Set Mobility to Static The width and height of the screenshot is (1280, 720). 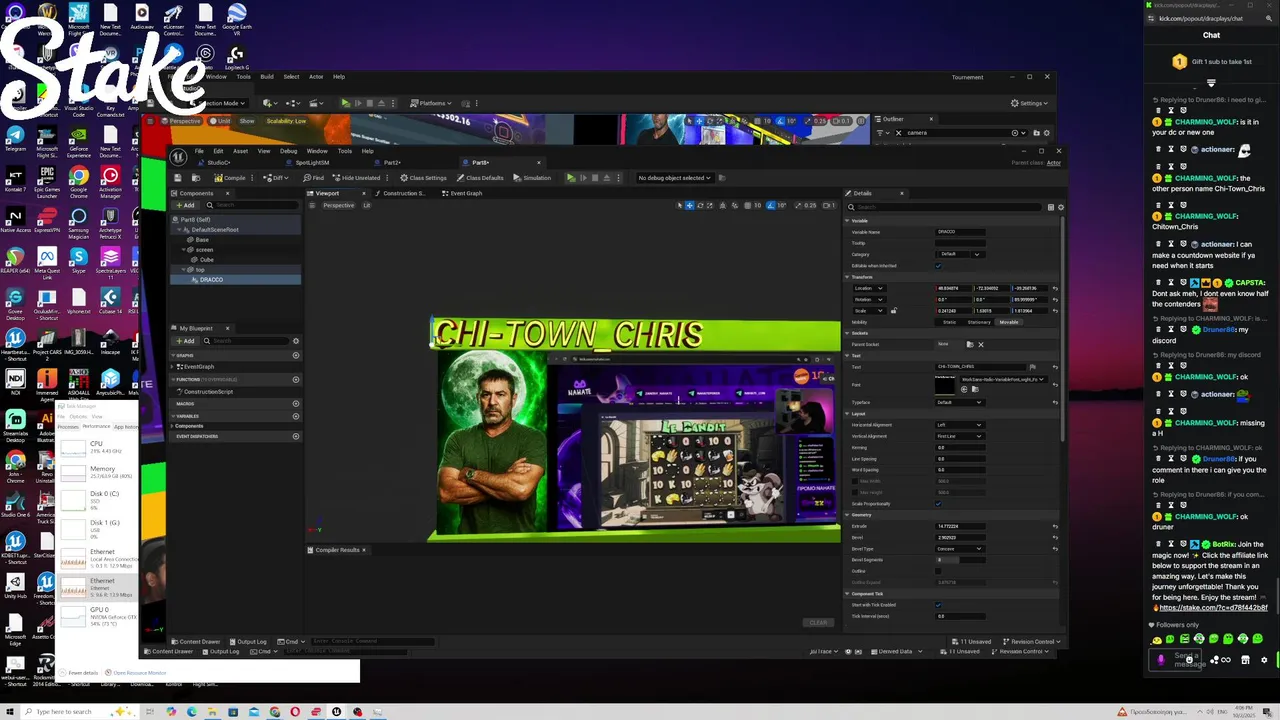pyautogui.click(x=949, y=322)
